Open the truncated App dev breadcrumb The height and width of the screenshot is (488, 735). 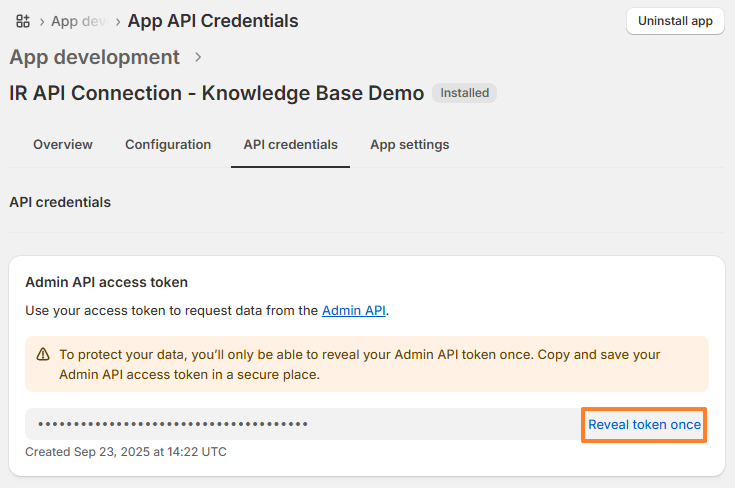click(80, 21)
